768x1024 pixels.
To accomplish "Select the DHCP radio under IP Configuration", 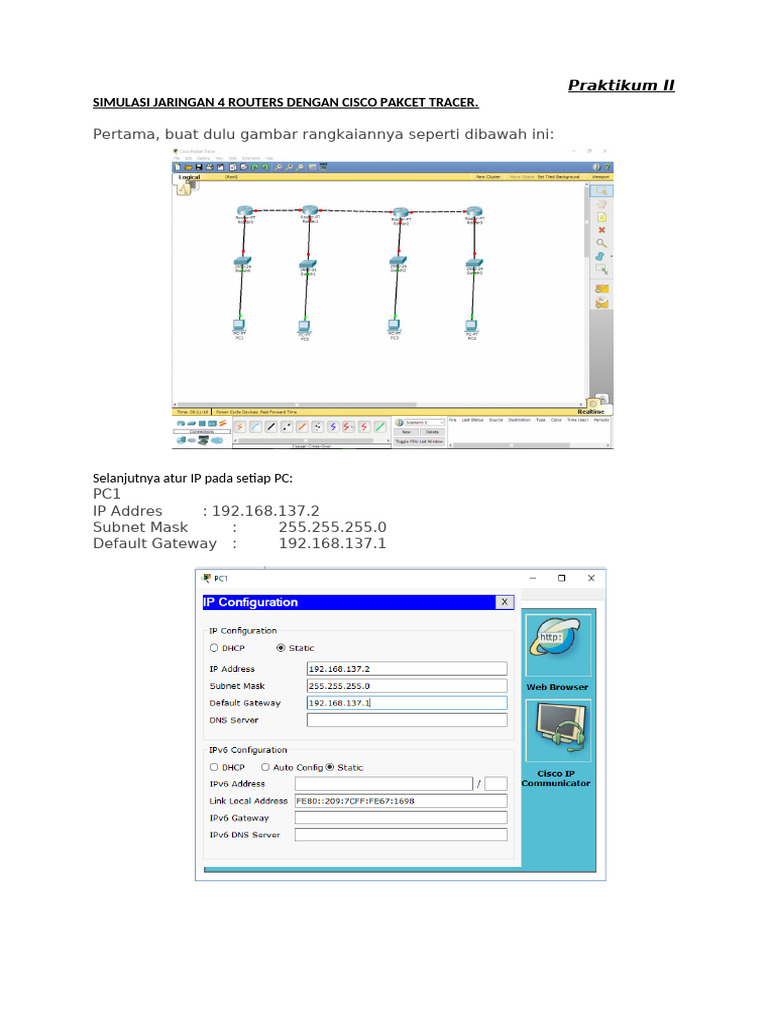I will (214, 648).
